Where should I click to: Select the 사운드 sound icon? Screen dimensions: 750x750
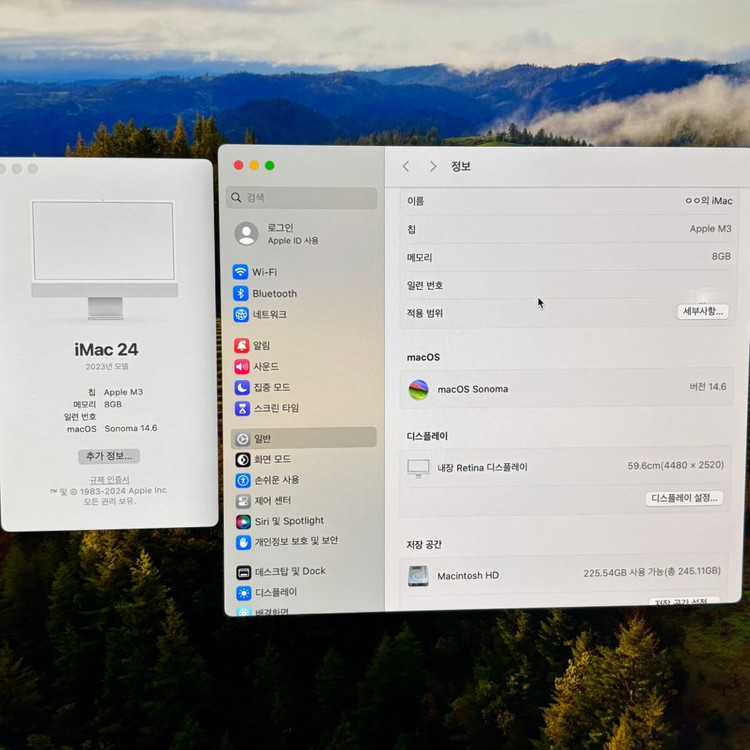242,366
